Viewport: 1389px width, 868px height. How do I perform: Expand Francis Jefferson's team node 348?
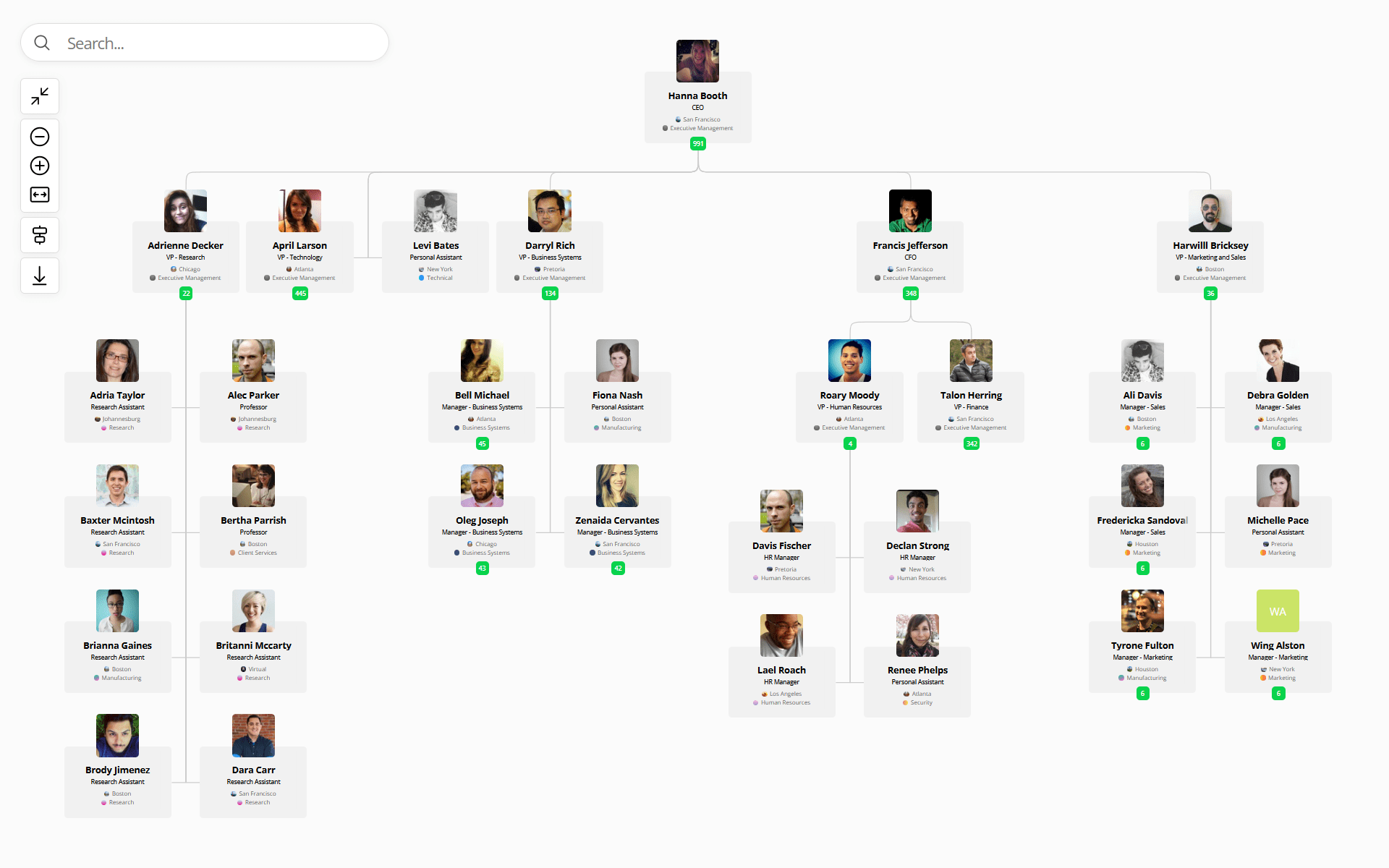[x=909, y=293]
